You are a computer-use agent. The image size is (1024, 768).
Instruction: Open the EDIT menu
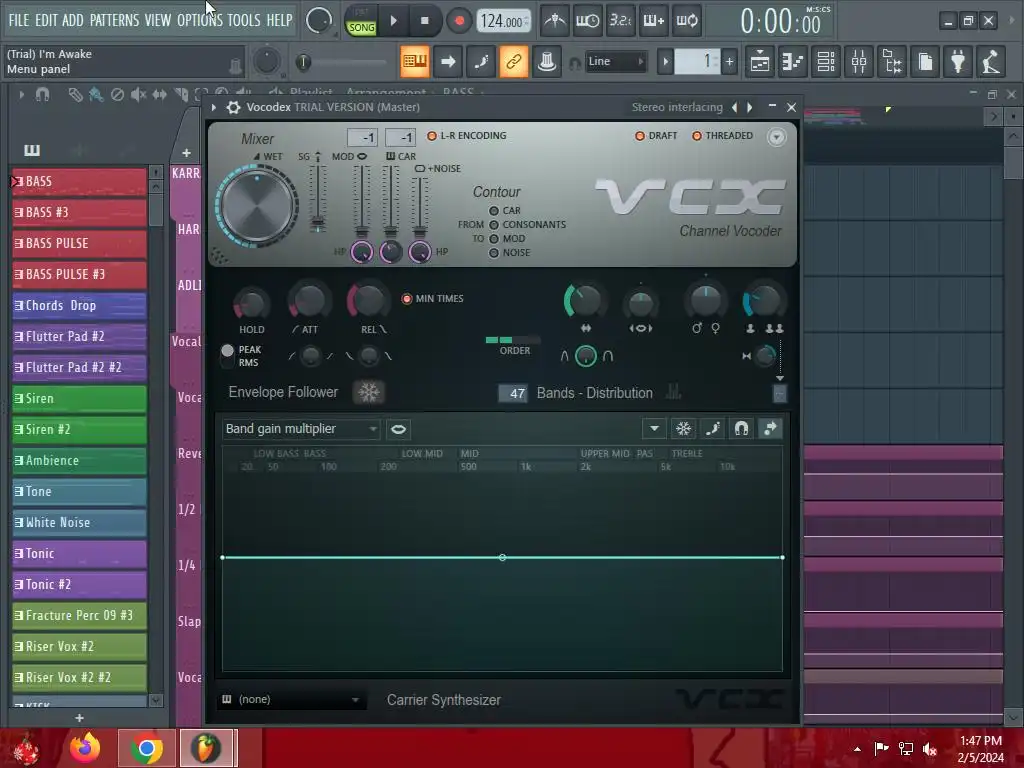[46, 20]
